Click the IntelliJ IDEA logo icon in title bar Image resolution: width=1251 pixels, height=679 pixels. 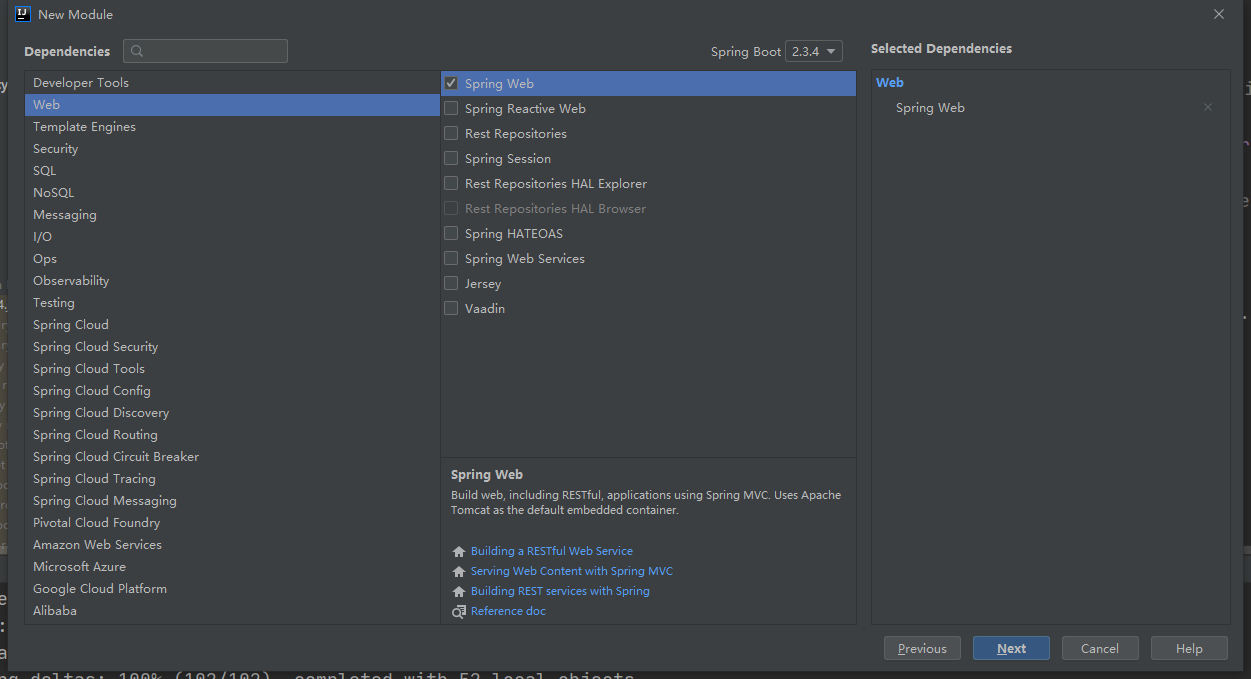point(23,14)
